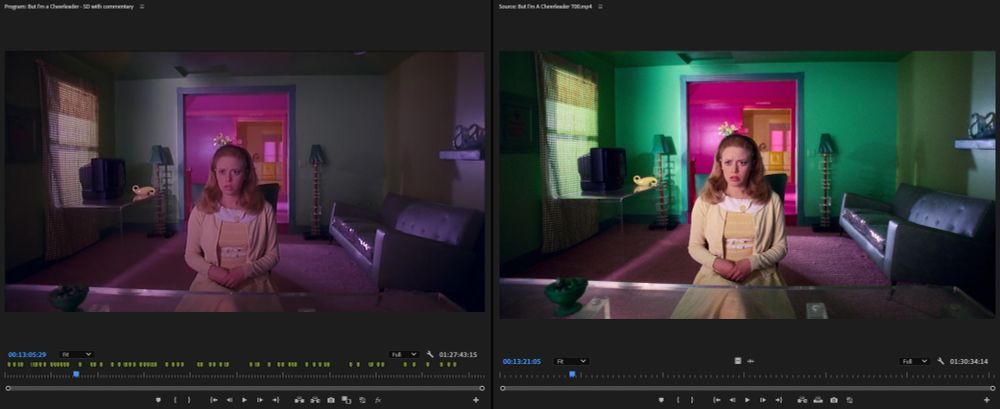This screenshot has height=409, width=1000.
Task: Step back one frame in Source monitor
Action: coord(732,400)
